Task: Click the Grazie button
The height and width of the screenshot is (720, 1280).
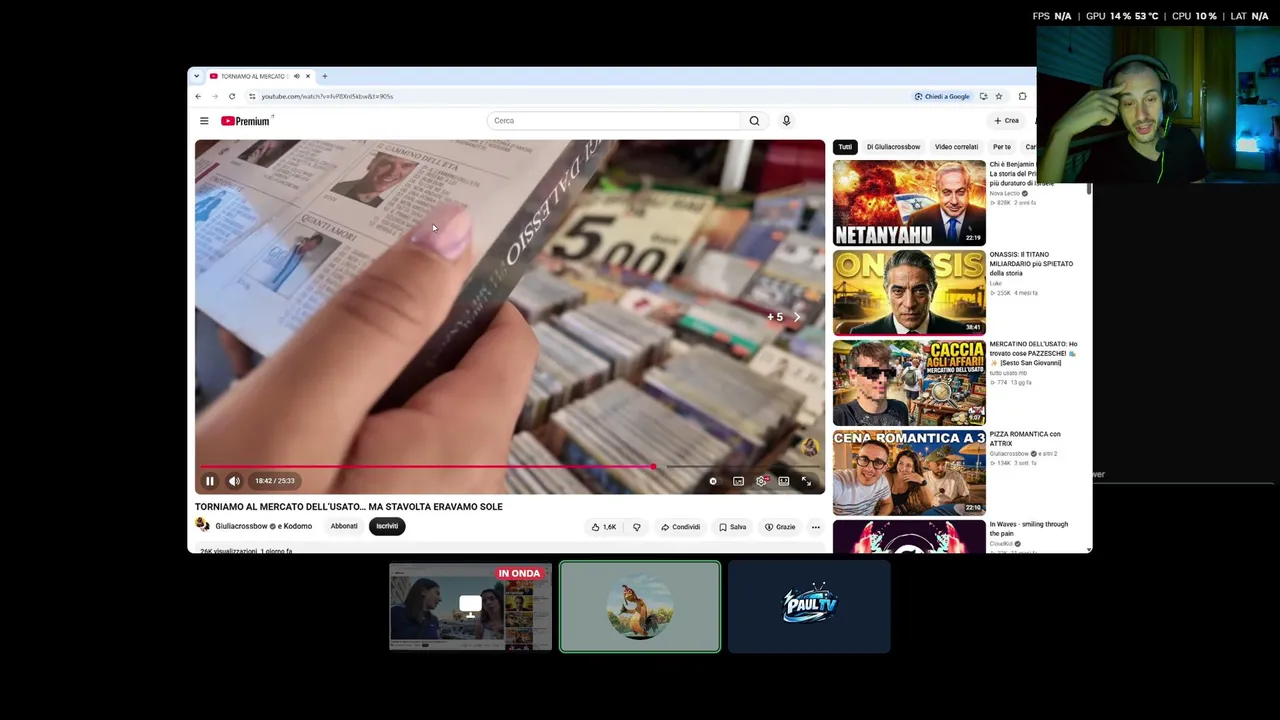Action: coord(780,527)
